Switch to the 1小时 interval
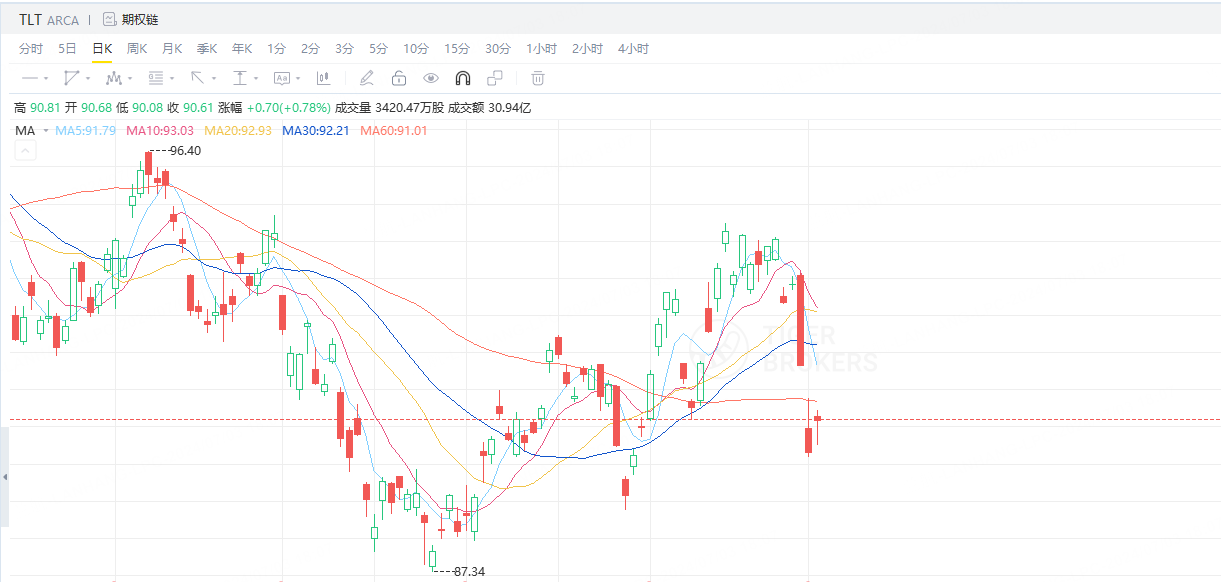Viewport: 1221px width, 582px height. [542, 49]
